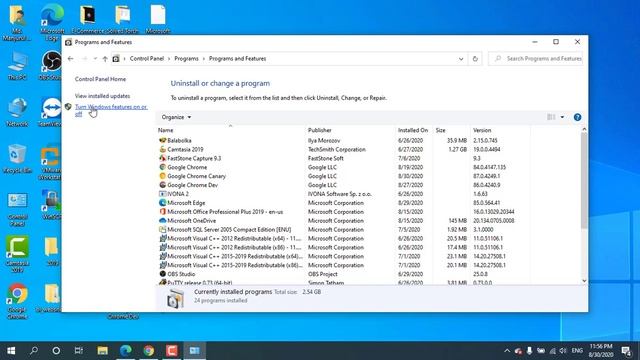Open the Recycle Bin desktop icon
The width and height of the screenshot is (640, 360).
pos(17,159)
